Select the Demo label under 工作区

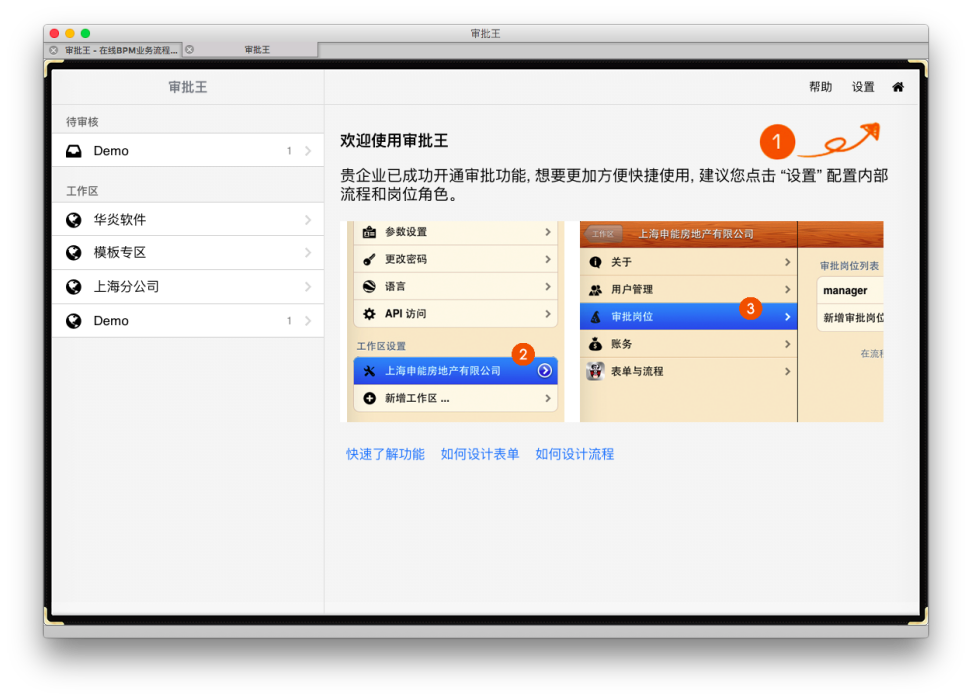[x=111, y=321]
